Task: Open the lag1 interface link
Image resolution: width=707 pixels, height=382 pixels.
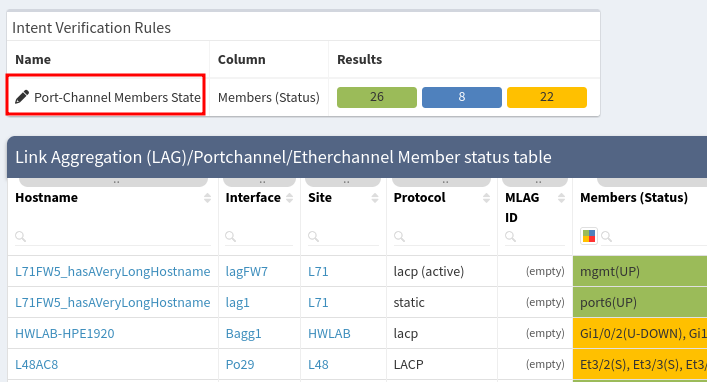Action: pos(237,302)
